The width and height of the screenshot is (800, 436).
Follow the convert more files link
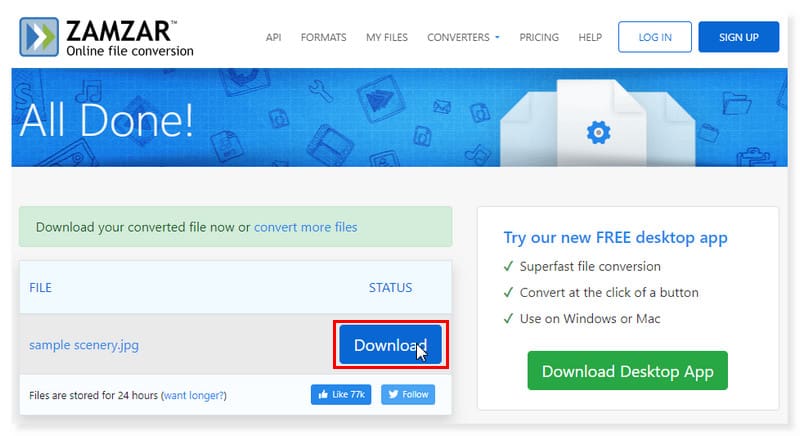point(305,227)
